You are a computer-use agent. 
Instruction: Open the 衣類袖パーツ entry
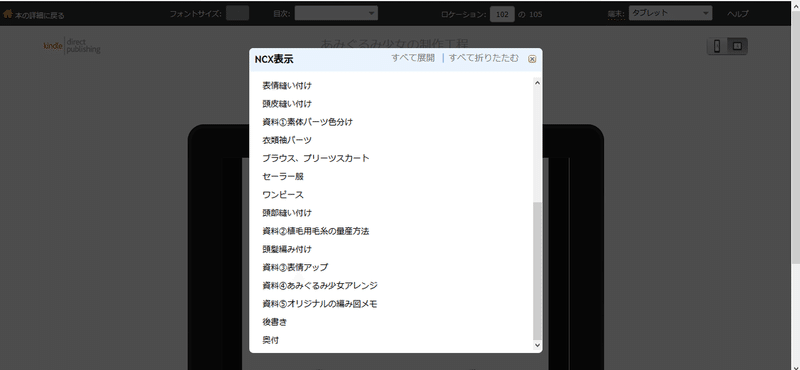[x=287, y=140]
